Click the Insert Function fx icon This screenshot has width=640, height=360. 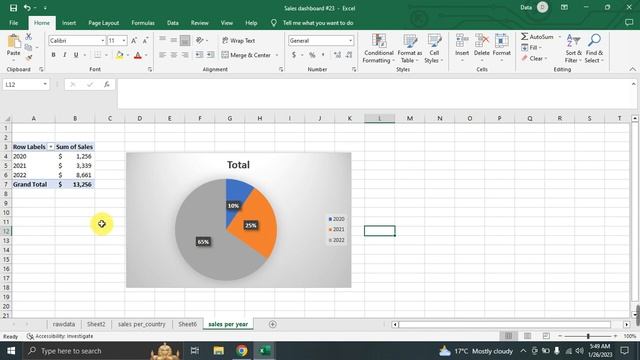(107, 84)
